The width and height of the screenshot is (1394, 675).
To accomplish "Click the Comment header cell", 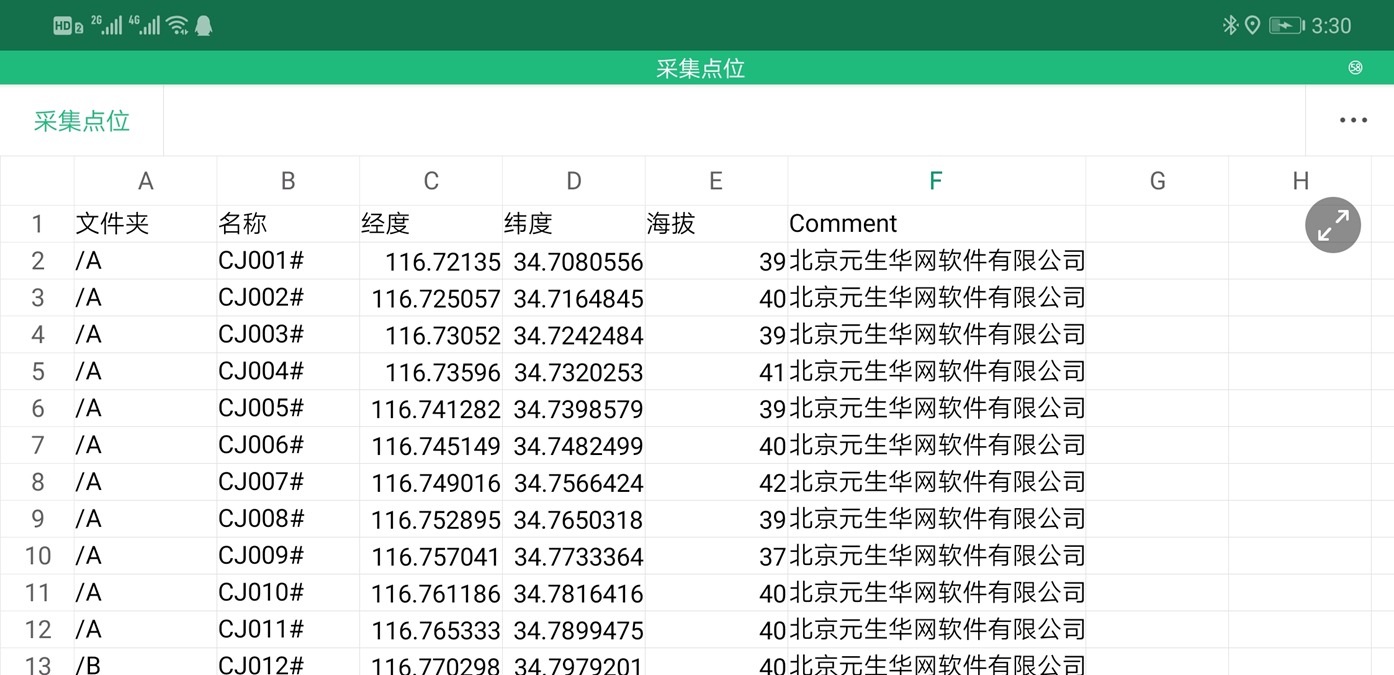I will click(x=936, y=224).
